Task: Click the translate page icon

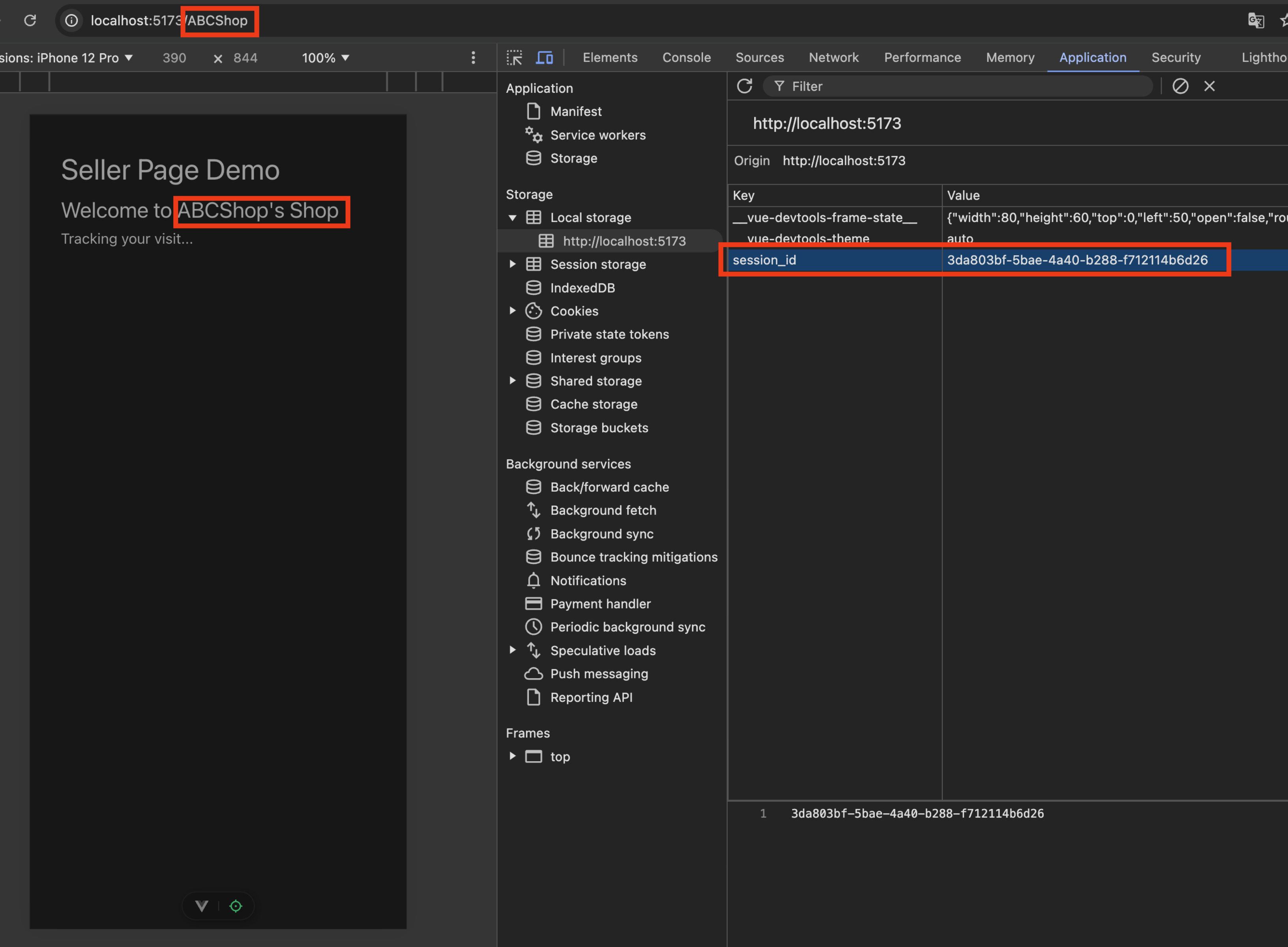Action: click(1255, 21)
